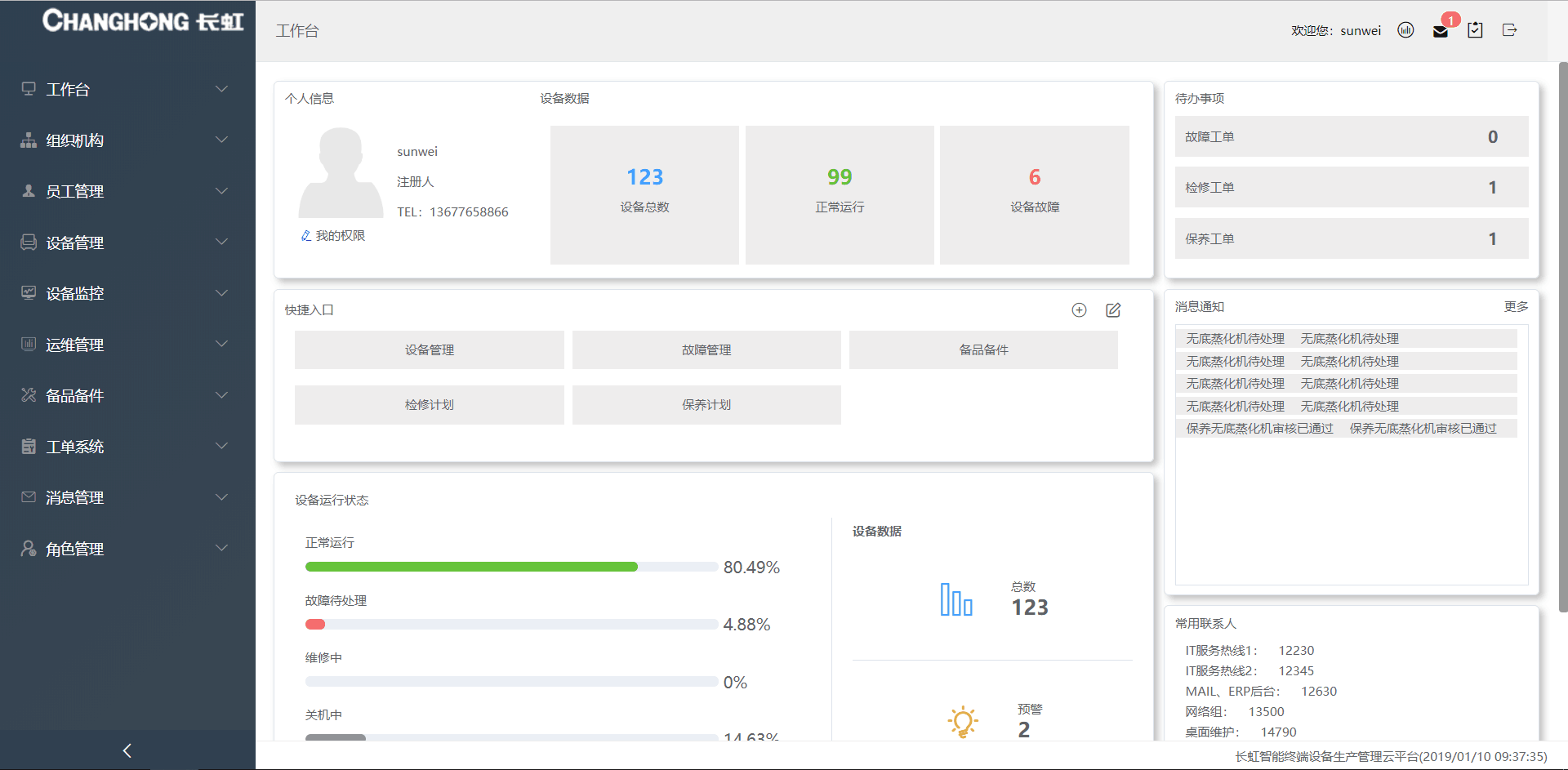
Task: Click the 员工管理 person icon
Action: pyautogui.click(x=29, y=191)
